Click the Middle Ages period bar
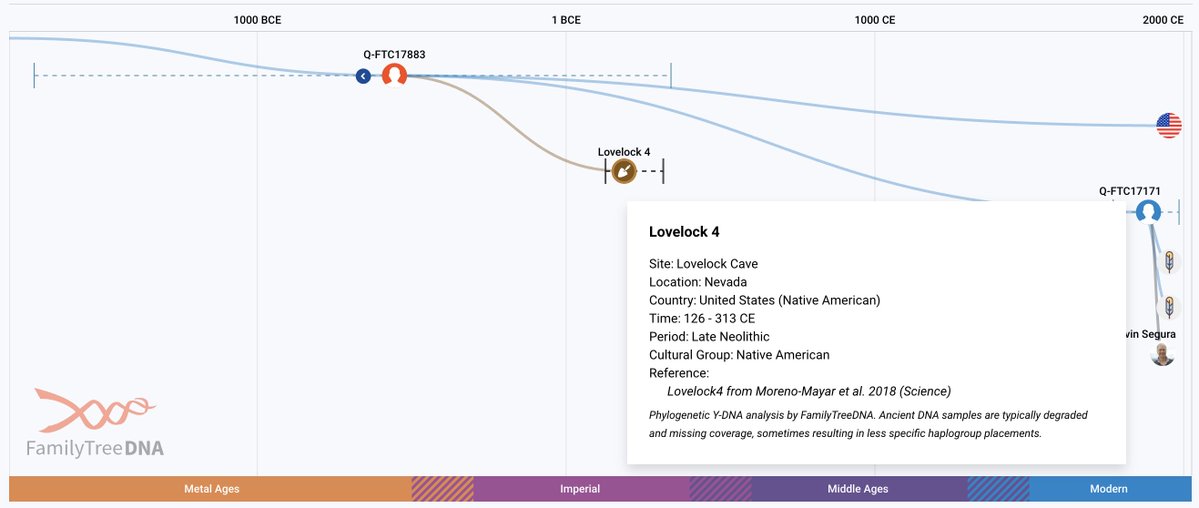 click(859, 489)
